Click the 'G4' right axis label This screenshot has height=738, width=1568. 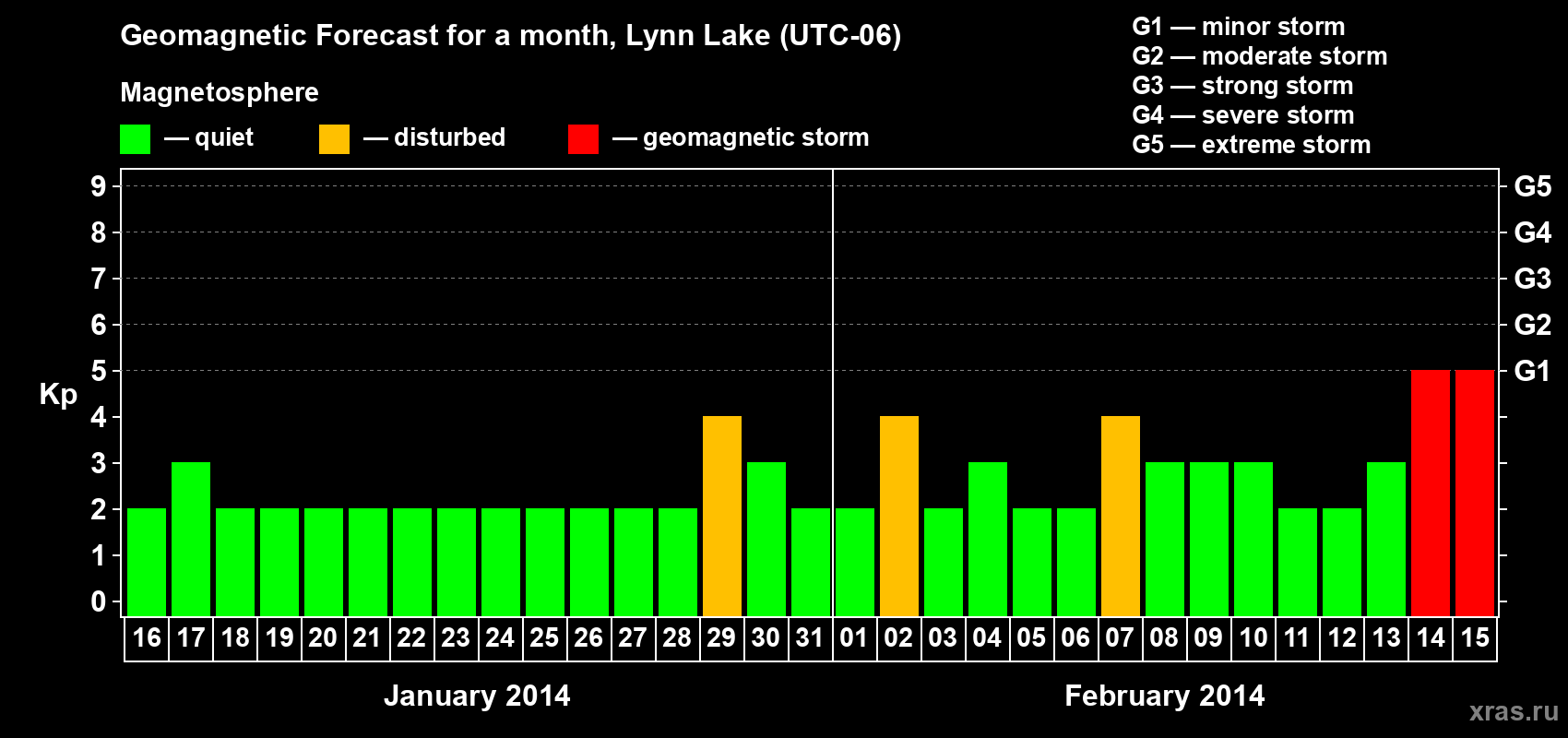1532,232
